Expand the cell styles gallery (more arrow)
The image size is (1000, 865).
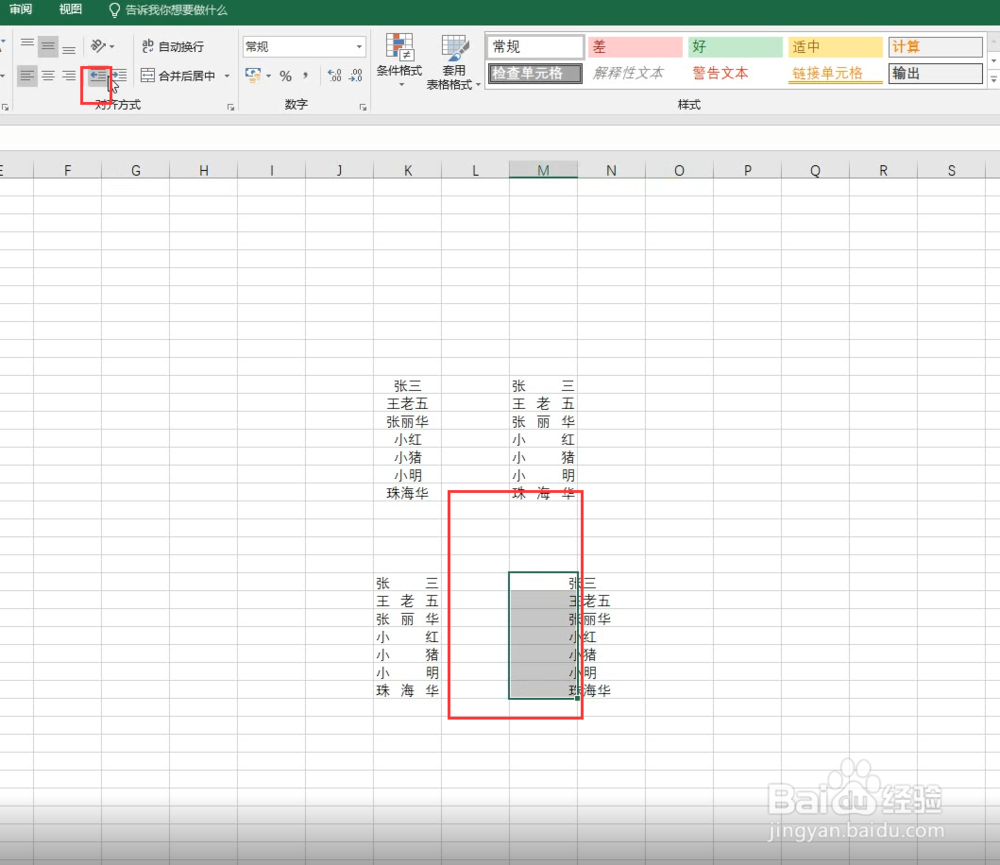(994, 80)
